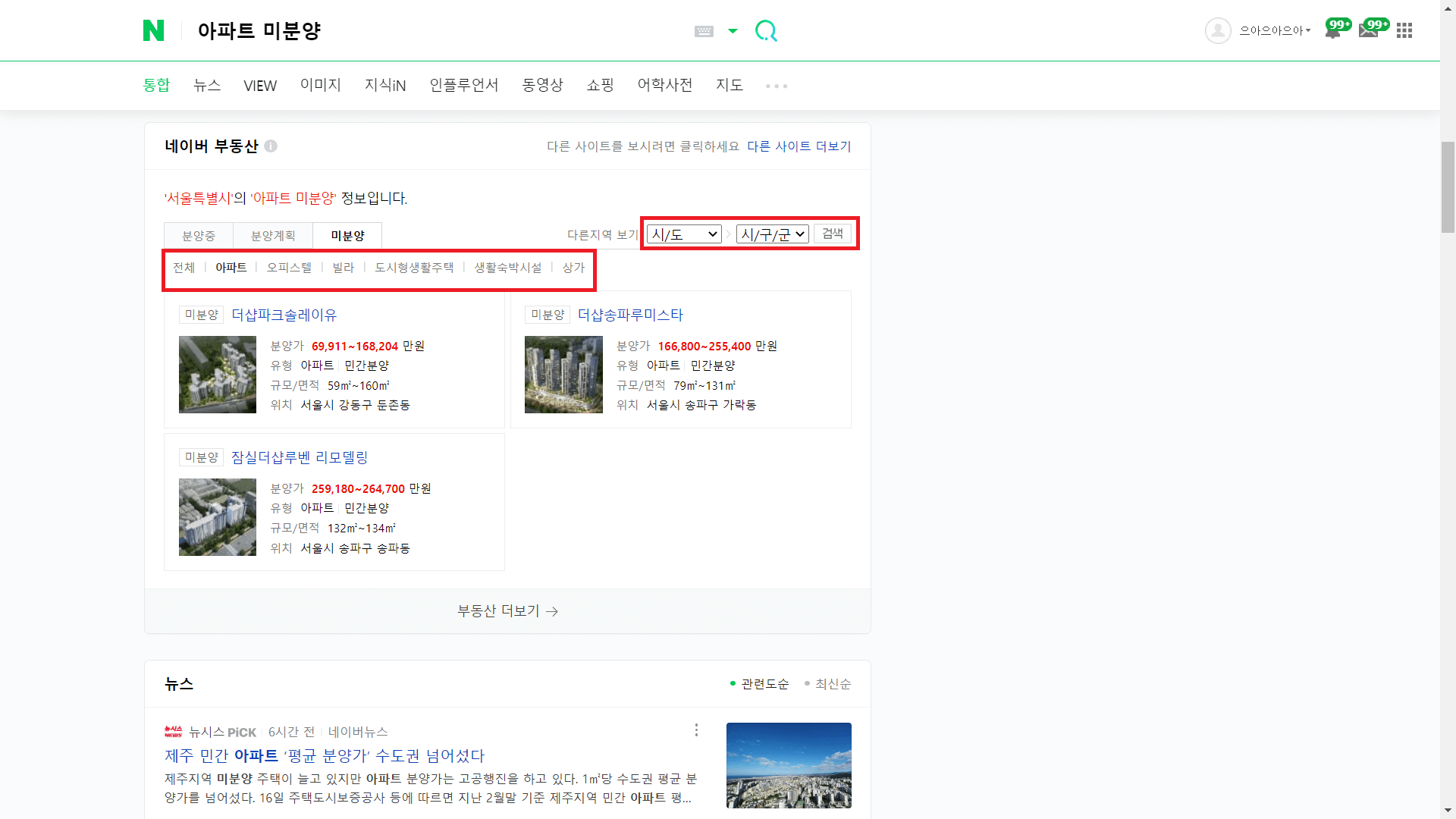
Task: Filter listings by 상가
Action: (573, 268)
